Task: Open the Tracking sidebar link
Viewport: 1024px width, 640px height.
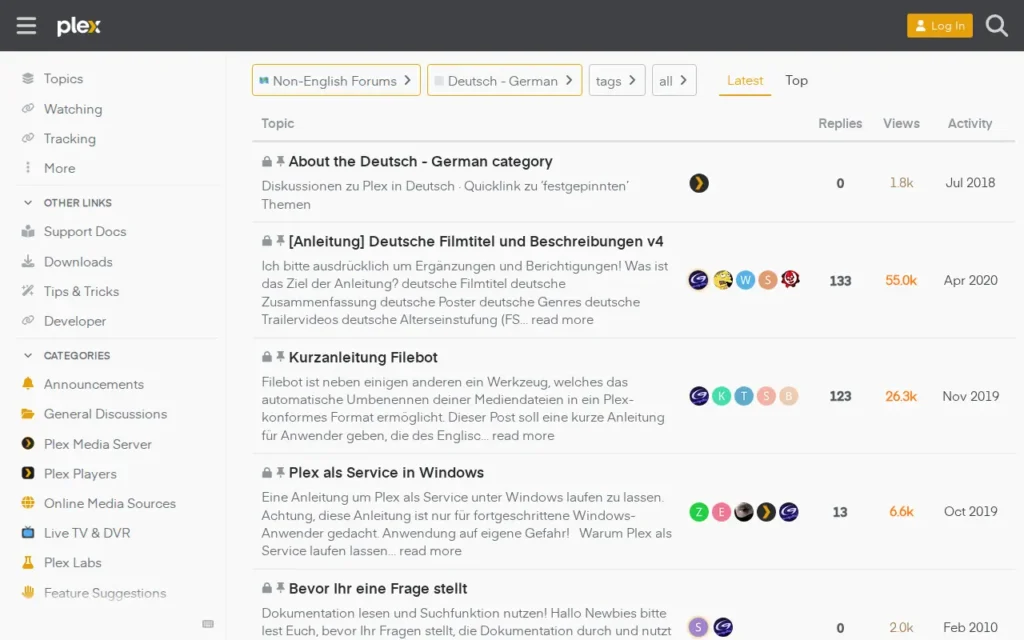Action: pos(69,138)
